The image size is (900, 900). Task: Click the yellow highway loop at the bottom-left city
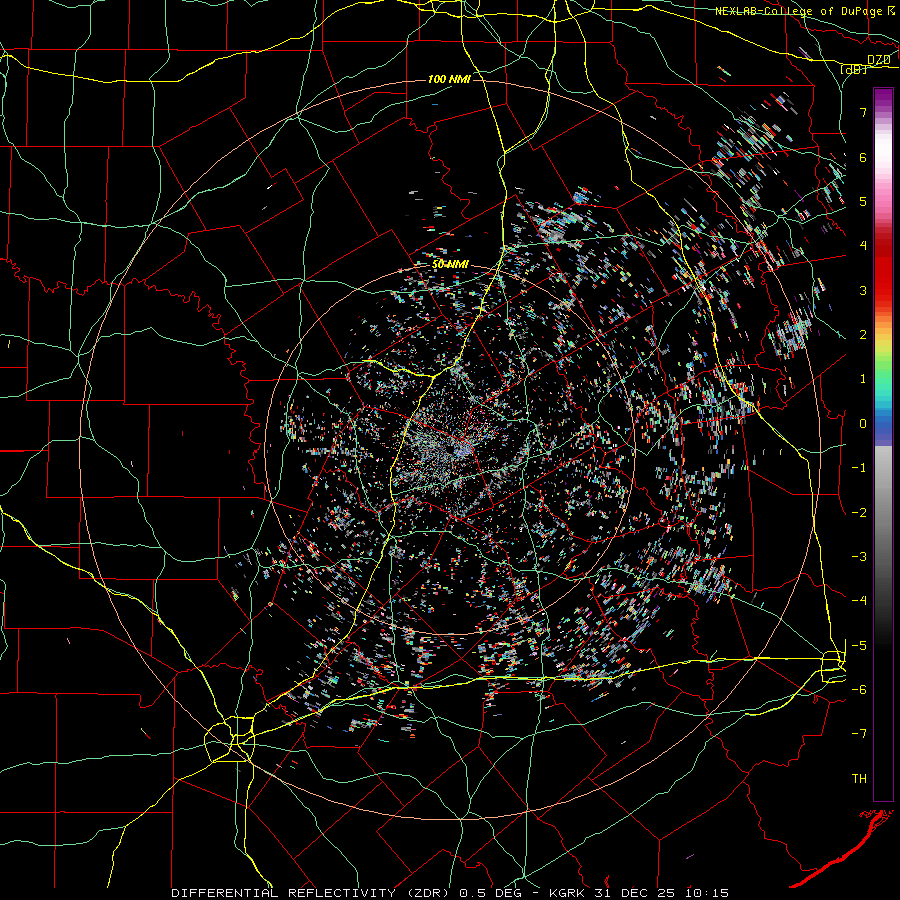[230, 739]
